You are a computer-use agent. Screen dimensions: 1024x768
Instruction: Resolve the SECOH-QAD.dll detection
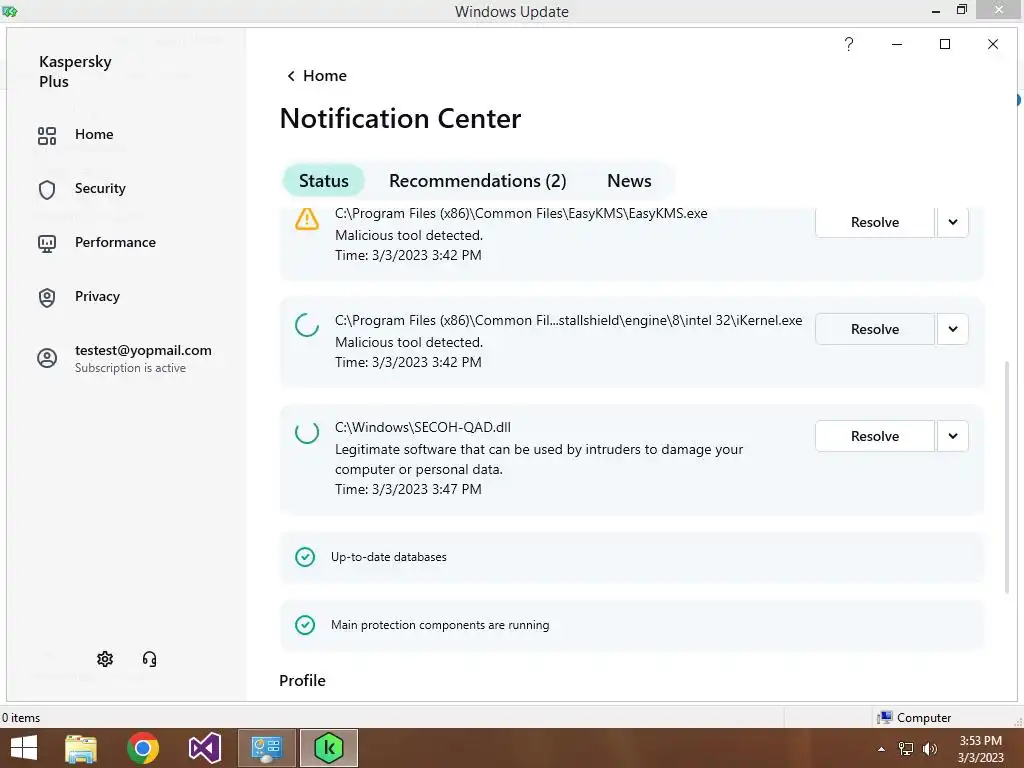point(875,436)
